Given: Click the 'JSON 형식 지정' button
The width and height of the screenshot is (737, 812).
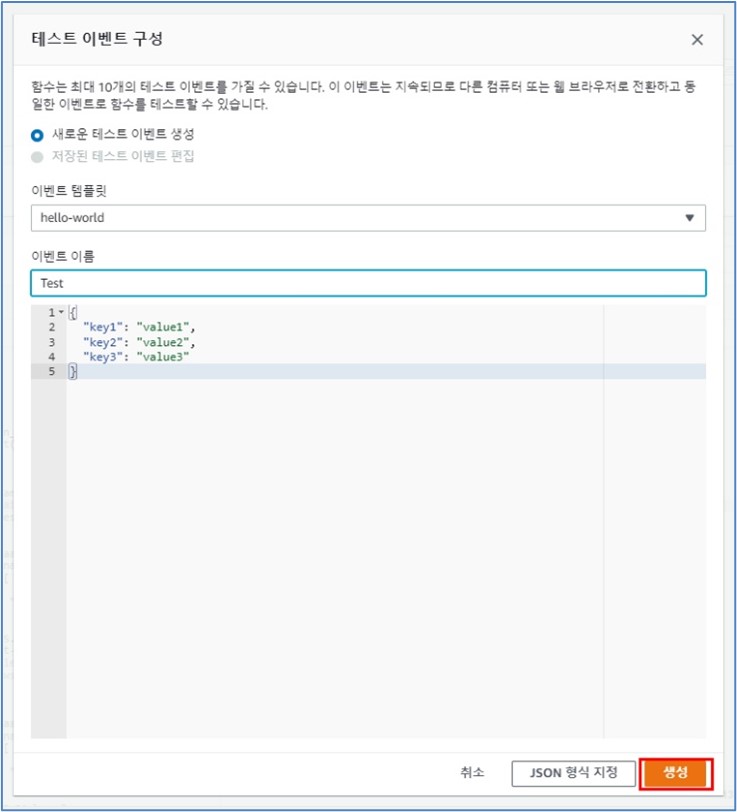Looking at the screenshot, I should [x=573, y=773].
